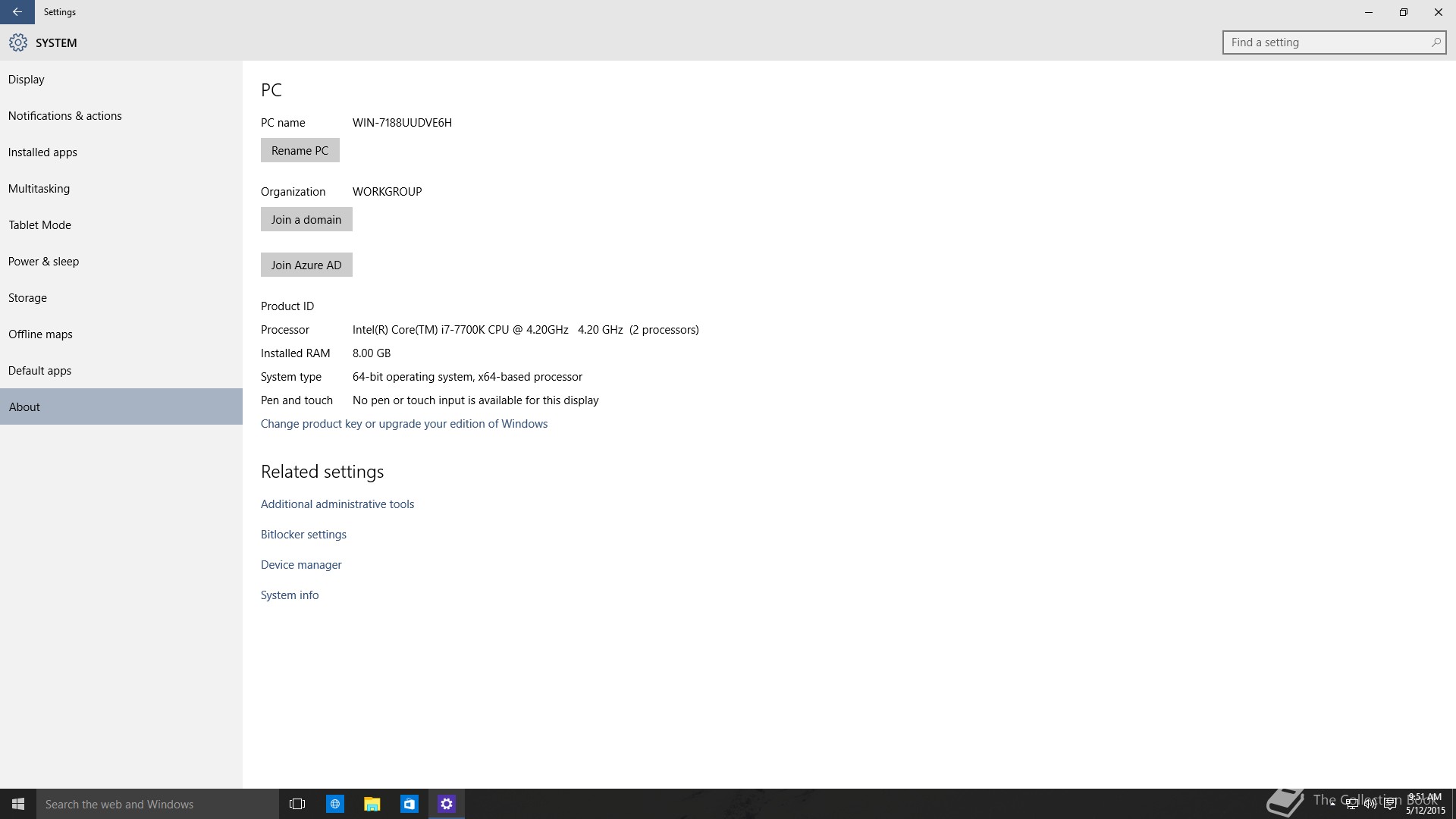
Task: Open the volume speaker tray icon
Action: point(1370,804)
